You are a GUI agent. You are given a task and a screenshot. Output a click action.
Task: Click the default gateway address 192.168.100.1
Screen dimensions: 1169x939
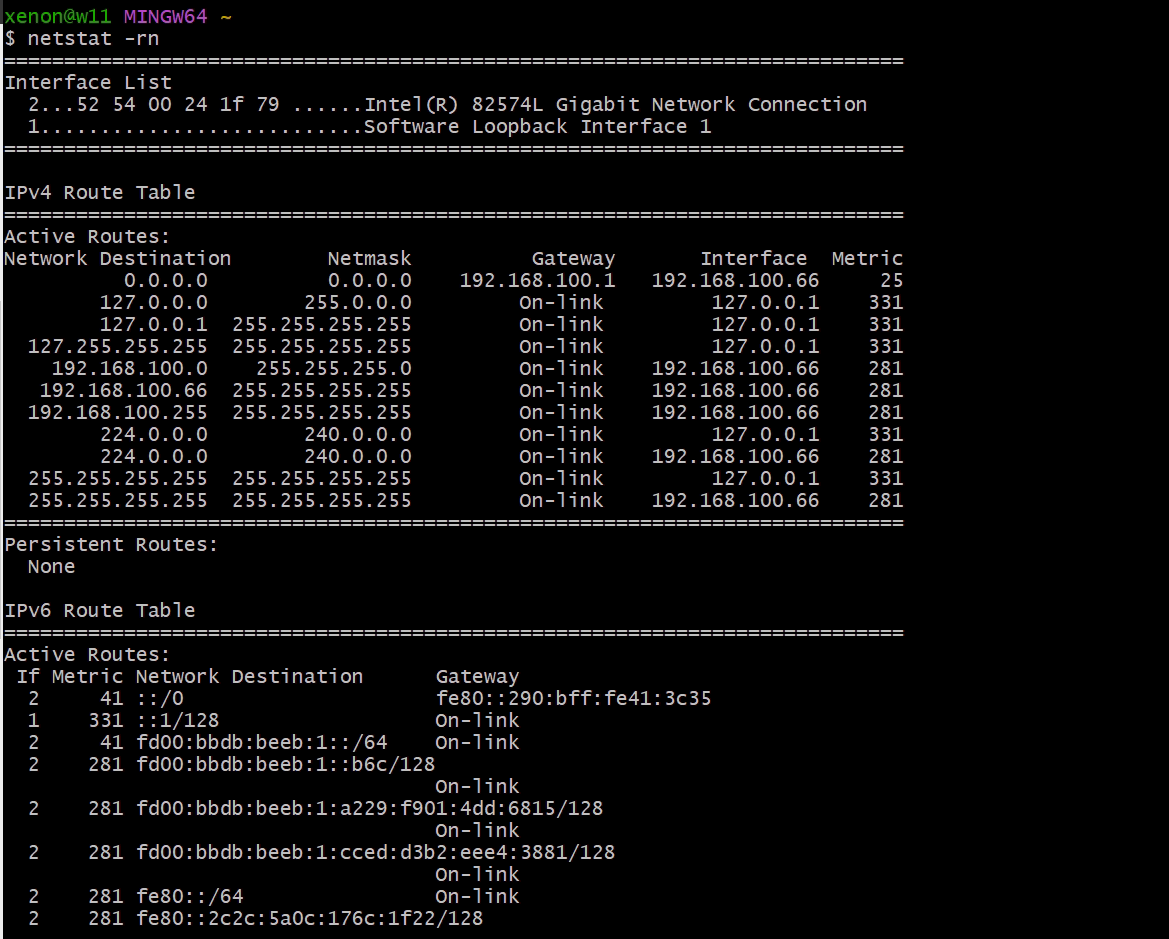coord(537,281)
